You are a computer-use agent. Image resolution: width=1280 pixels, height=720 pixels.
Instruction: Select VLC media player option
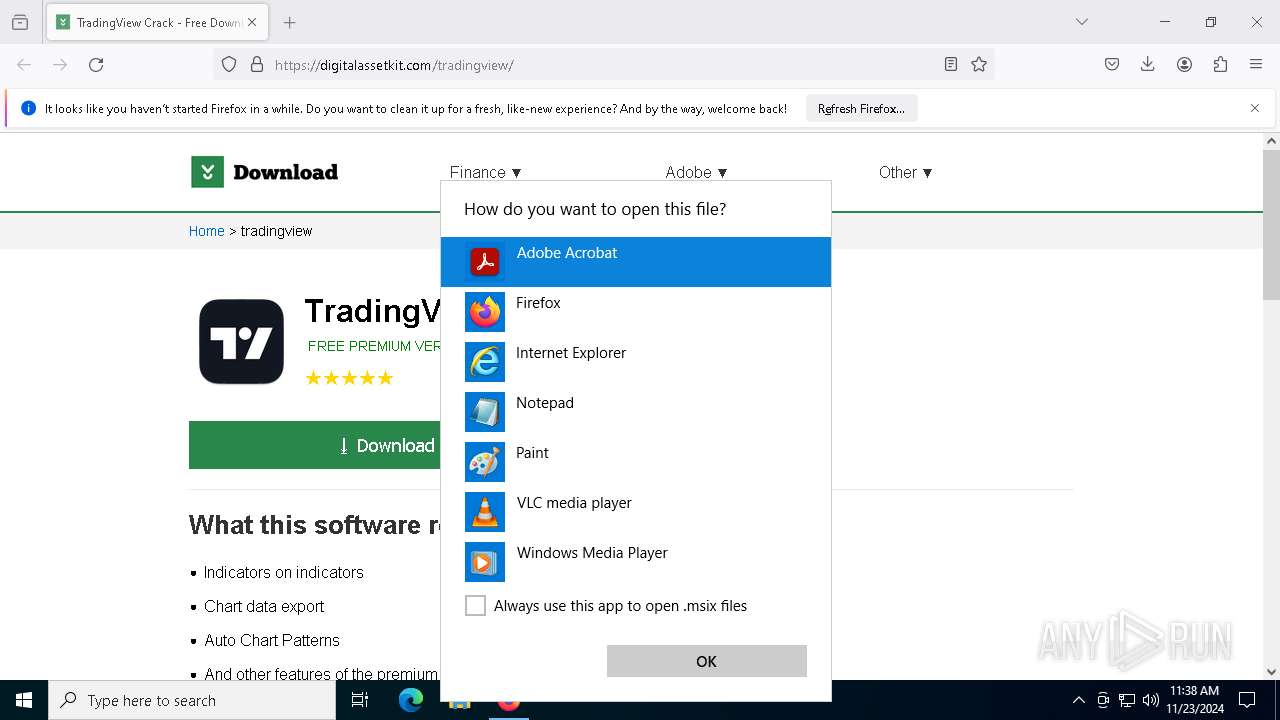coord(635,512)
